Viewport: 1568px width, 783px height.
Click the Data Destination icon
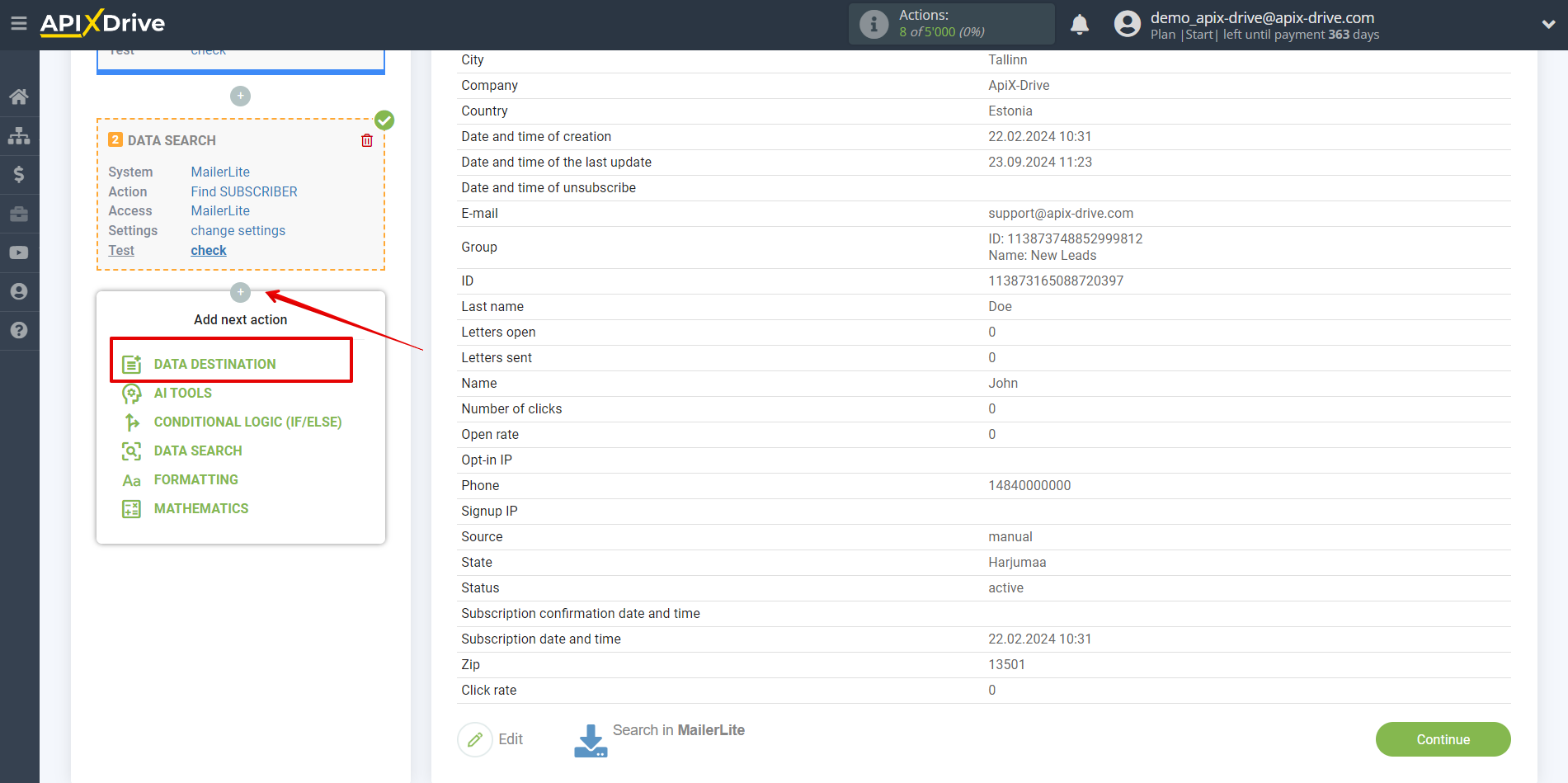(x=132, y=364)
